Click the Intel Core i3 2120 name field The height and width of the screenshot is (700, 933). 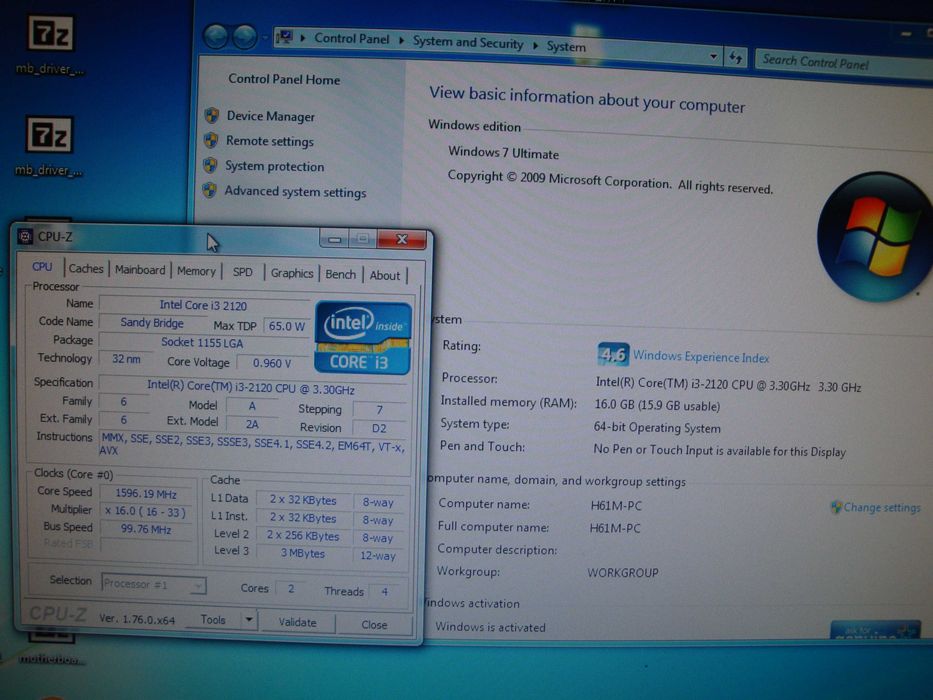pos(203,305)
